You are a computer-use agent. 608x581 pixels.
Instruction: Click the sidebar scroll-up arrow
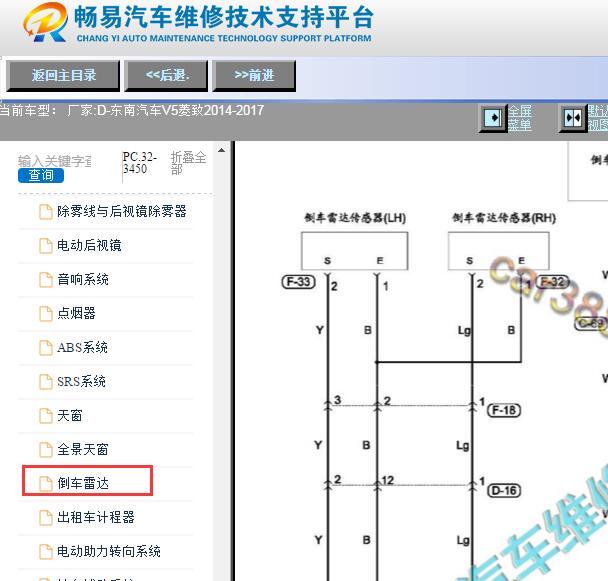221,150
